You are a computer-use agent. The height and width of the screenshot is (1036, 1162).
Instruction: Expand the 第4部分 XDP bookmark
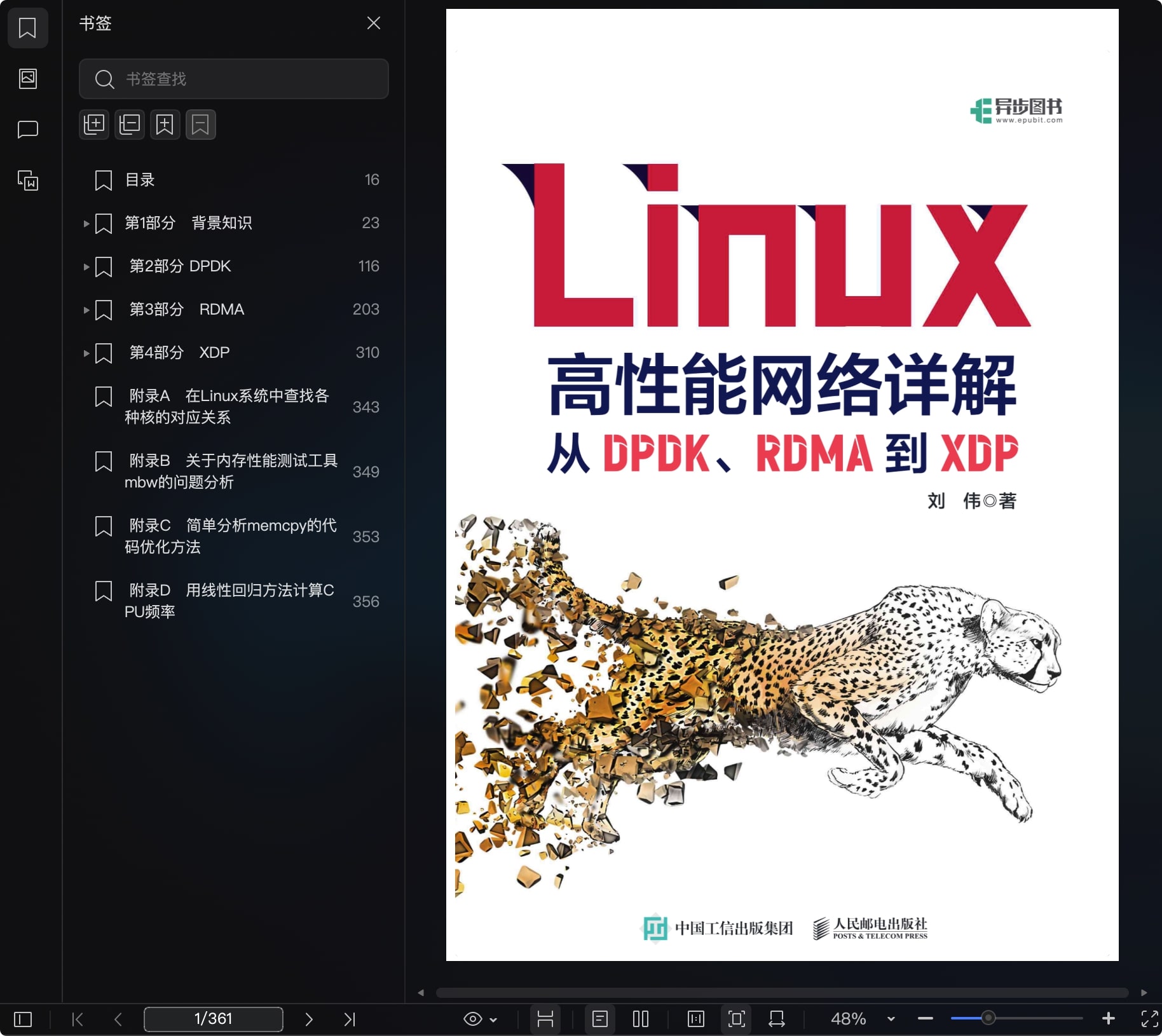coord(86,353)
